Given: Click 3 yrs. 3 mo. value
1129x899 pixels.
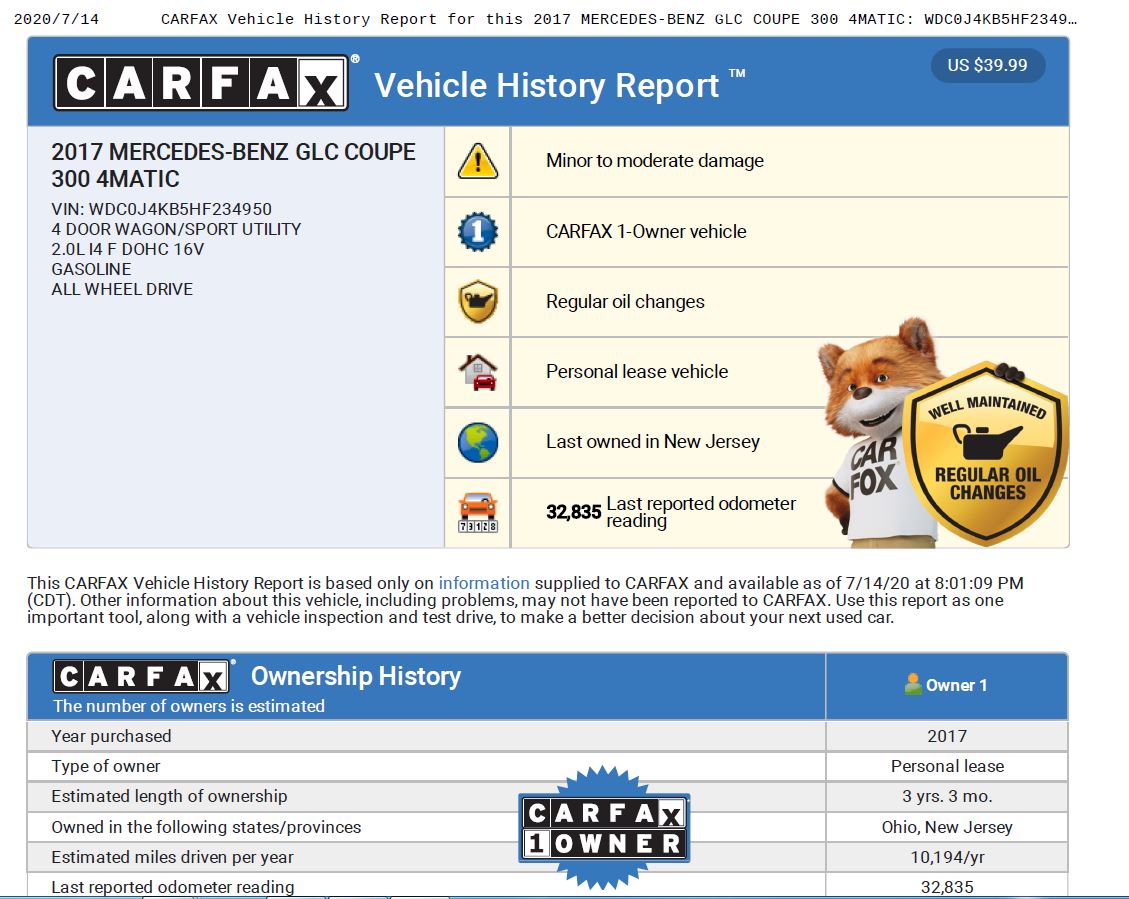Looking at the screenshot, I should [x=947, y=796].
